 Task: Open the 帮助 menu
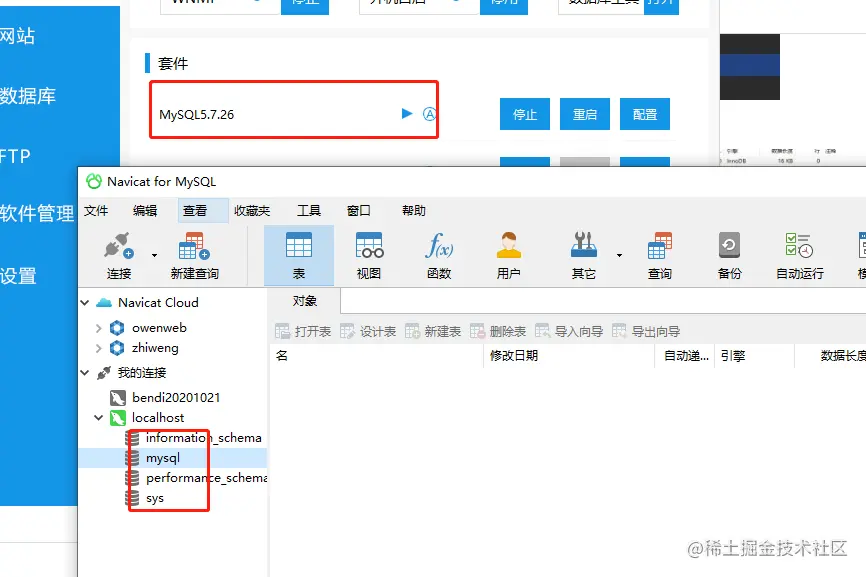click(414, 210)
